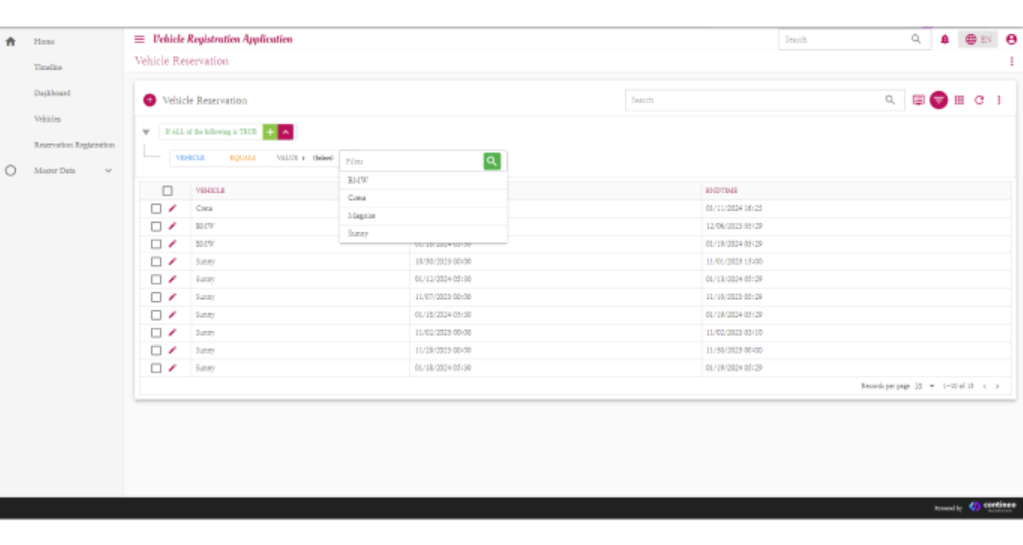
Task: Open the column chooser icon
Action: coord(959,100)
